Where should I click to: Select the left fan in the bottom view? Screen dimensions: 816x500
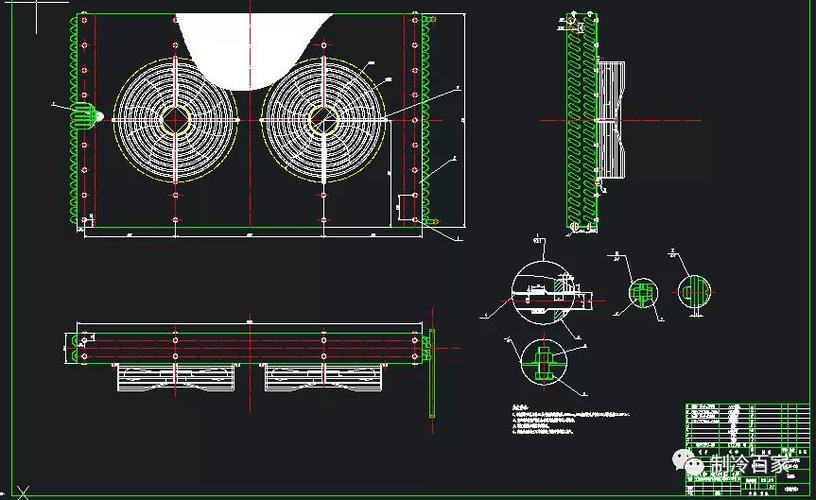176,377
